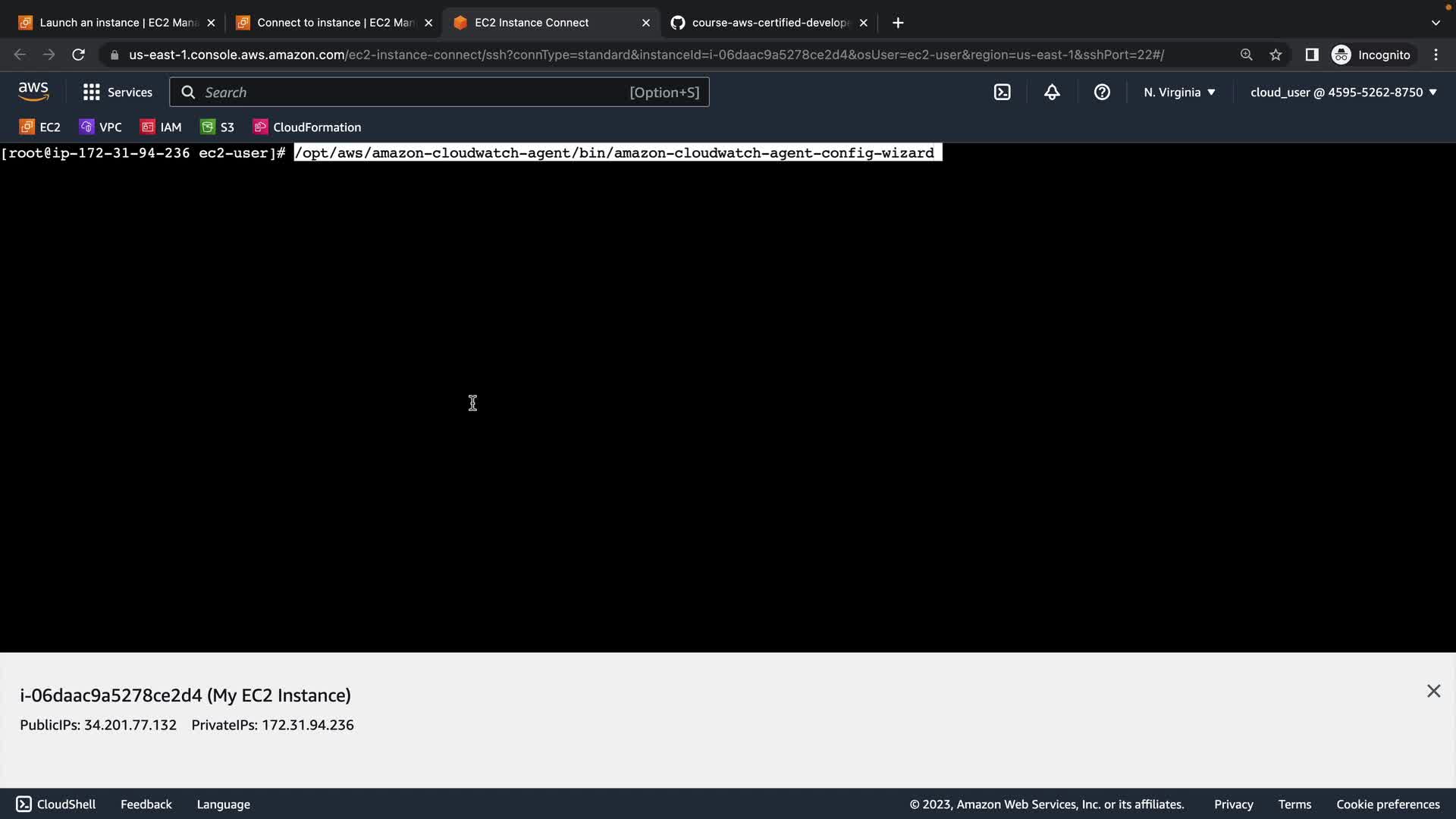
Task: Bookmark this page with the star icon
Action: (x=1276, y=55)
